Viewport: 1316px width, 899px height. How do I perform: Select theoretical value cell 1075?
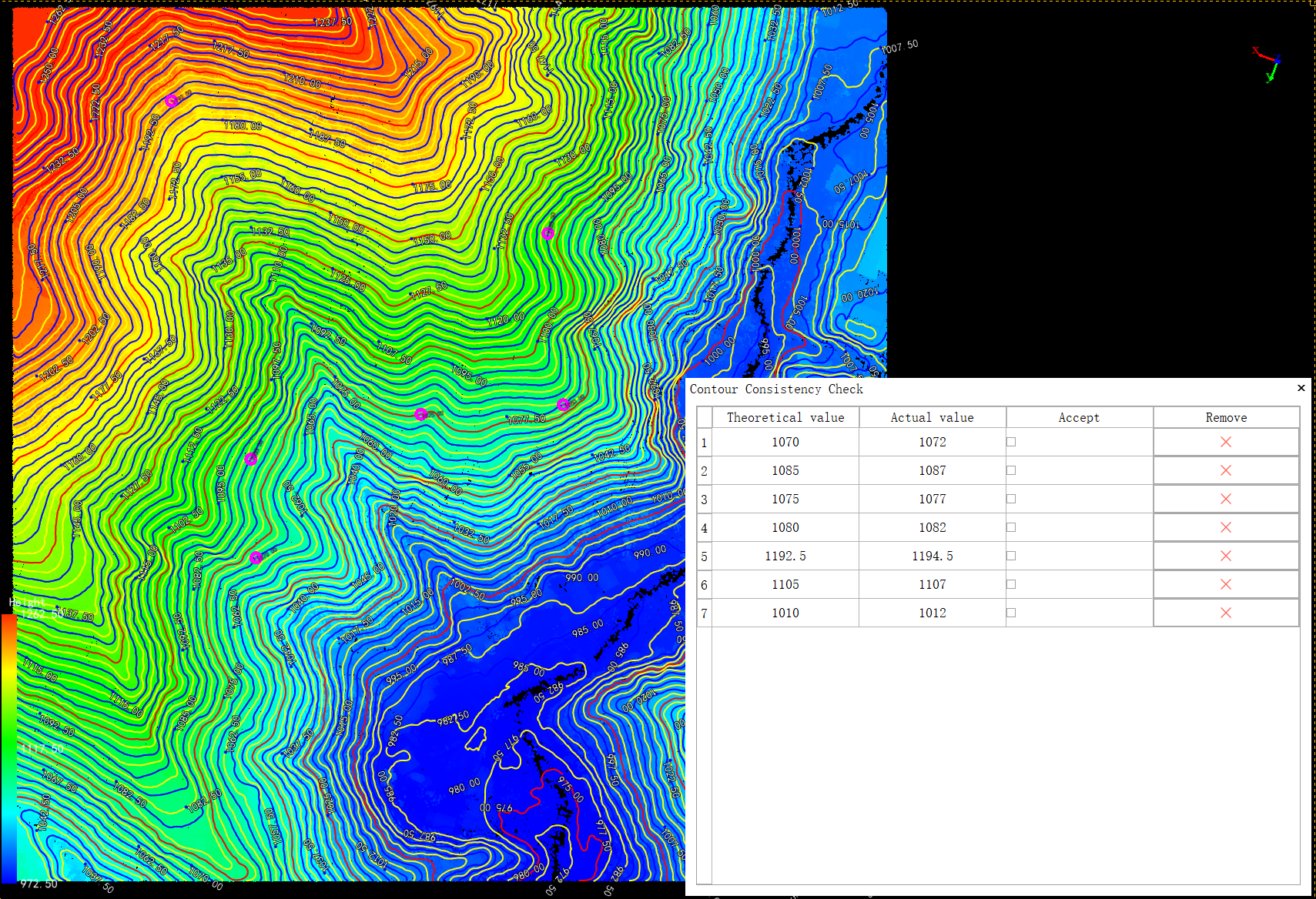pos(785,499)
